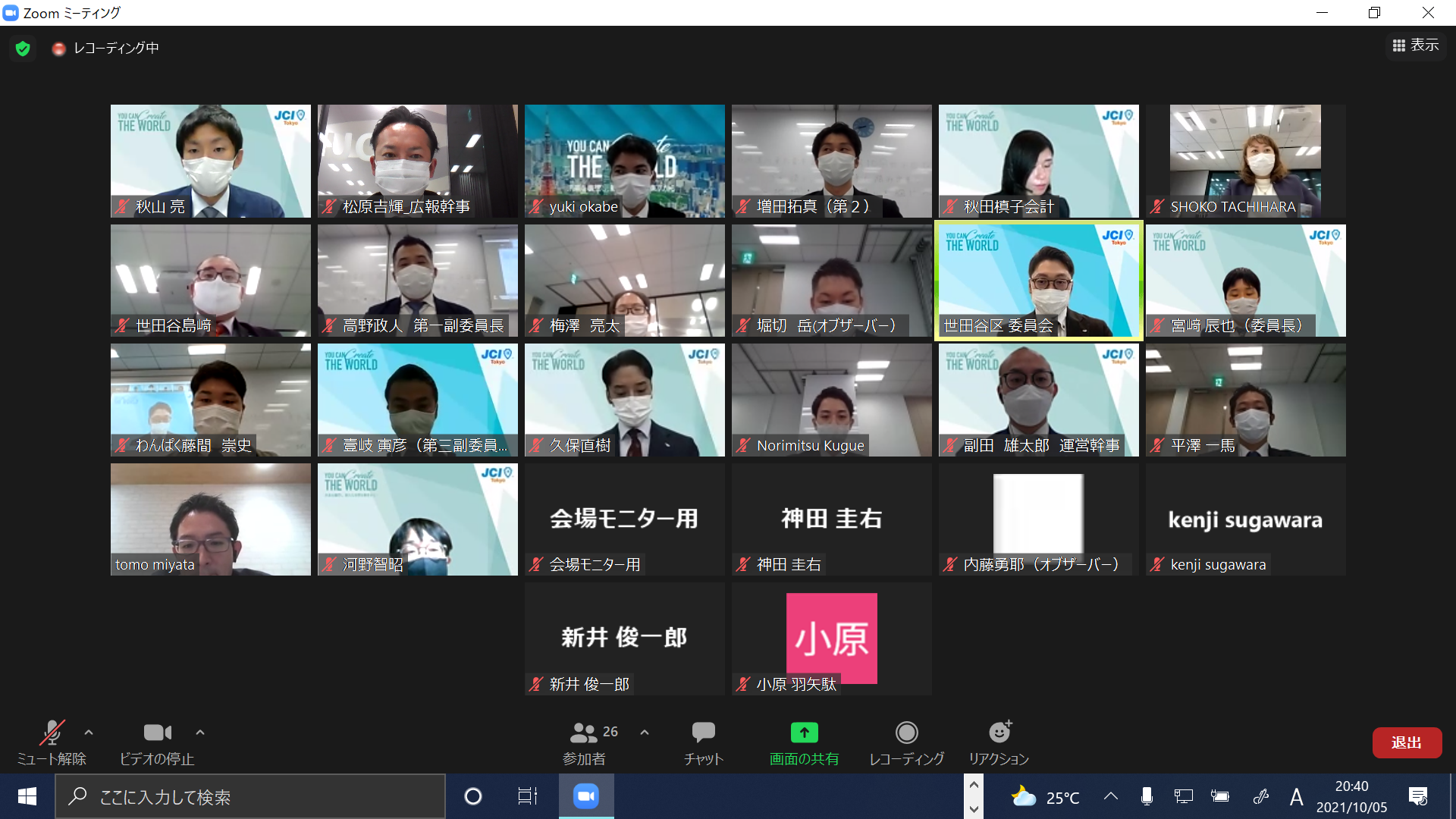Click the Windows Start button
Screen dimensions: 1456x819
pos(27,796)
